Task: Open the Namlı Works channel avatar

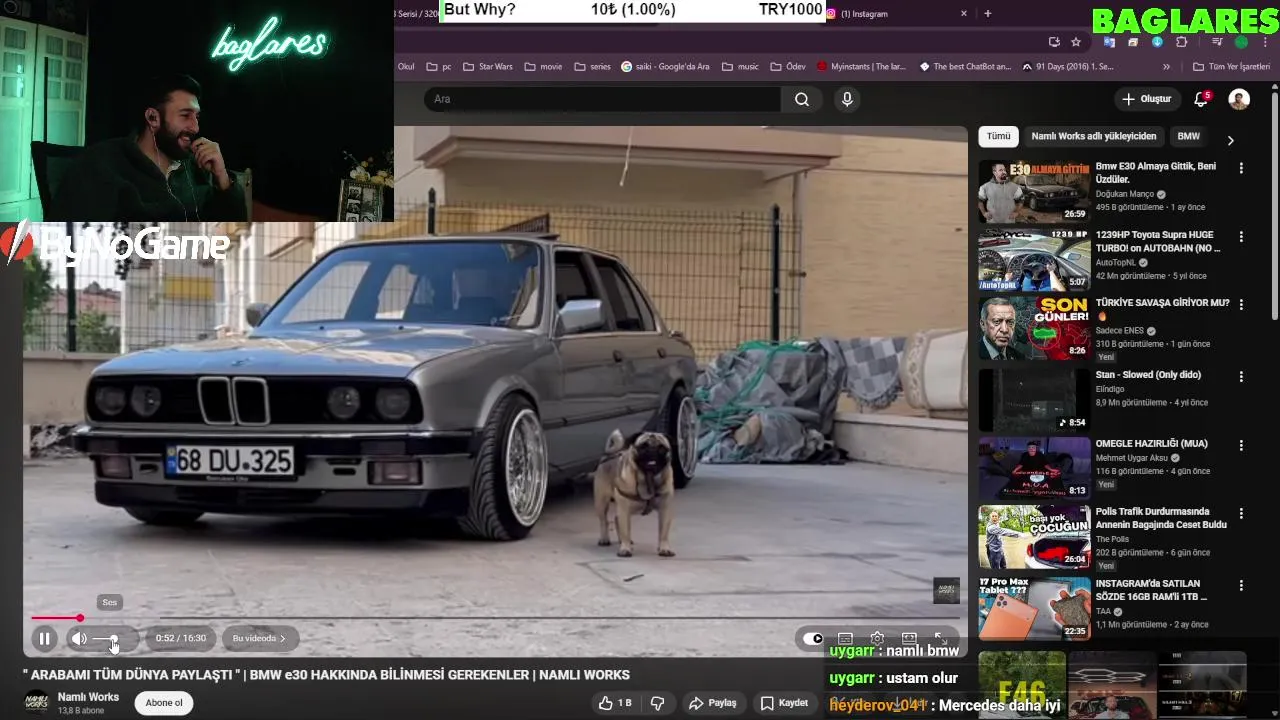Action: click(37, 702)
